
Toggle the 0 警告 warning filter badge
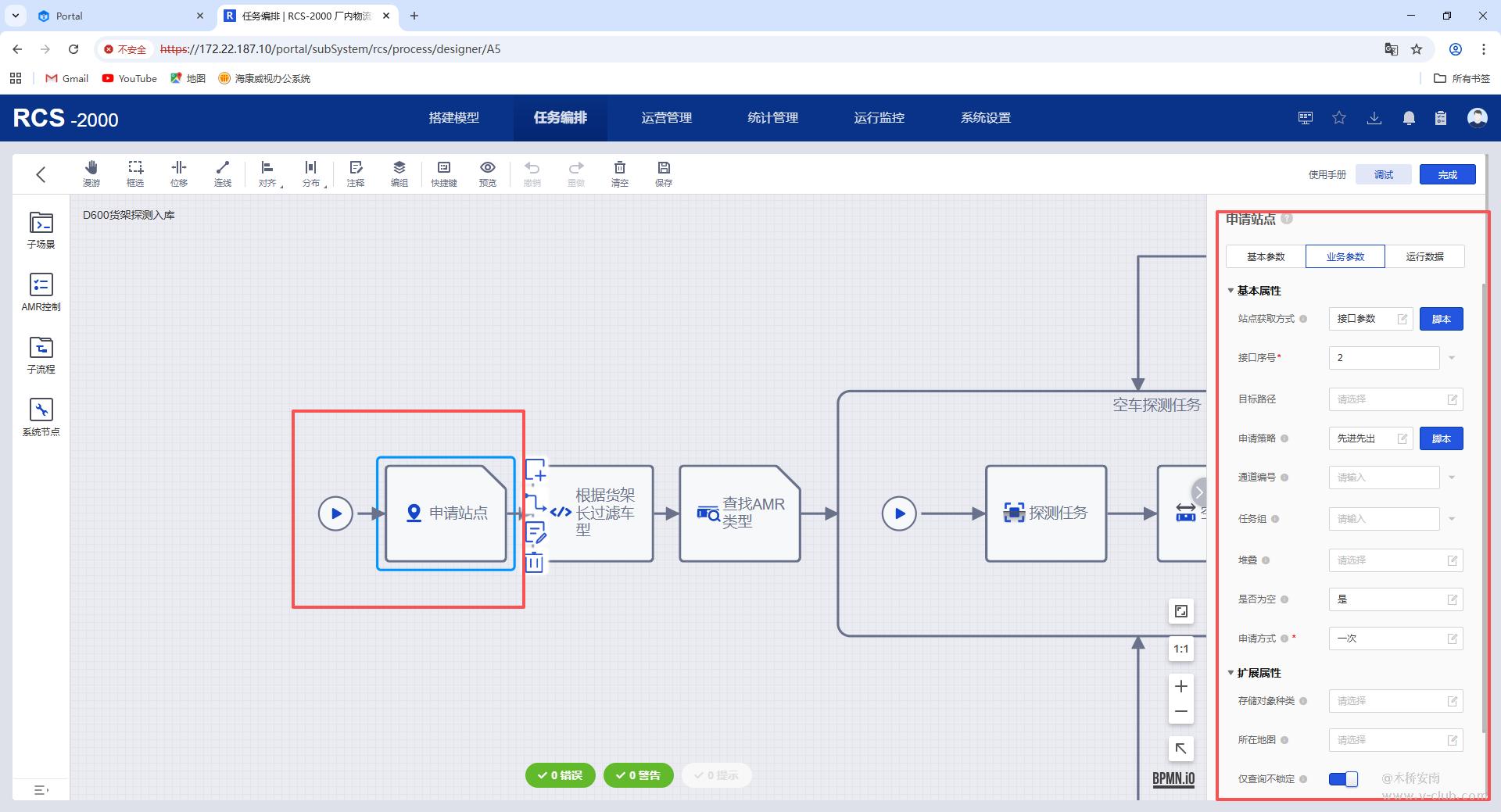tap(639, 775)
